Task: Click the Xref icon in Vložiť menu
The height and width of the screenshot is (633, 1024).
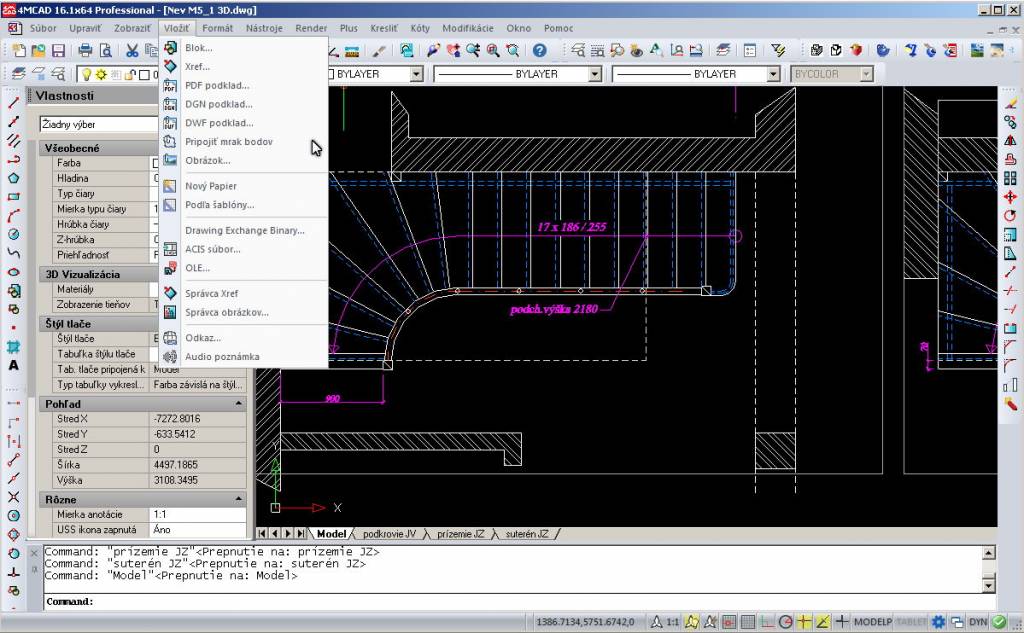Action: 170,67
